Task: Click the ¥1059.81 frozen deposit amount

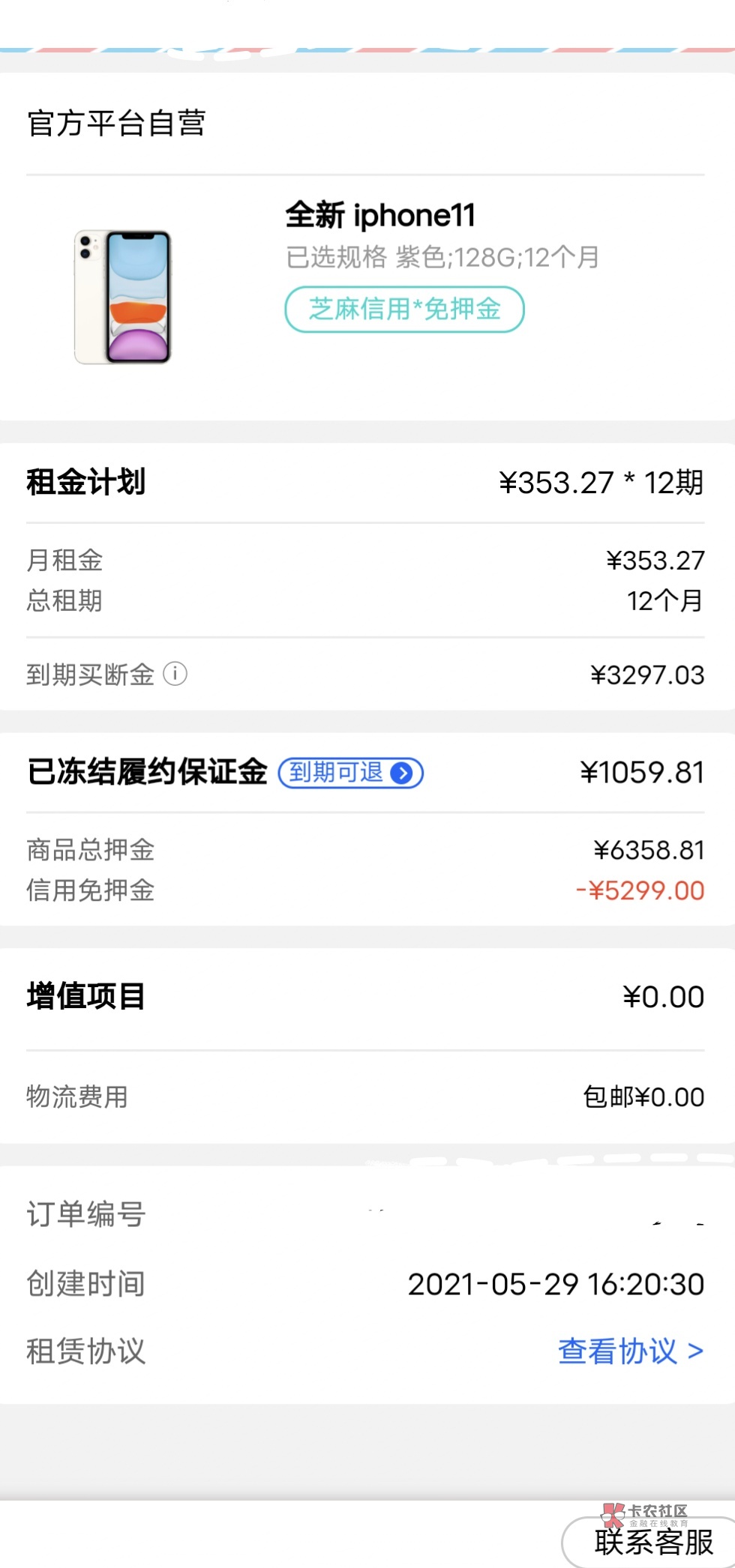Action: pos(642,773)
